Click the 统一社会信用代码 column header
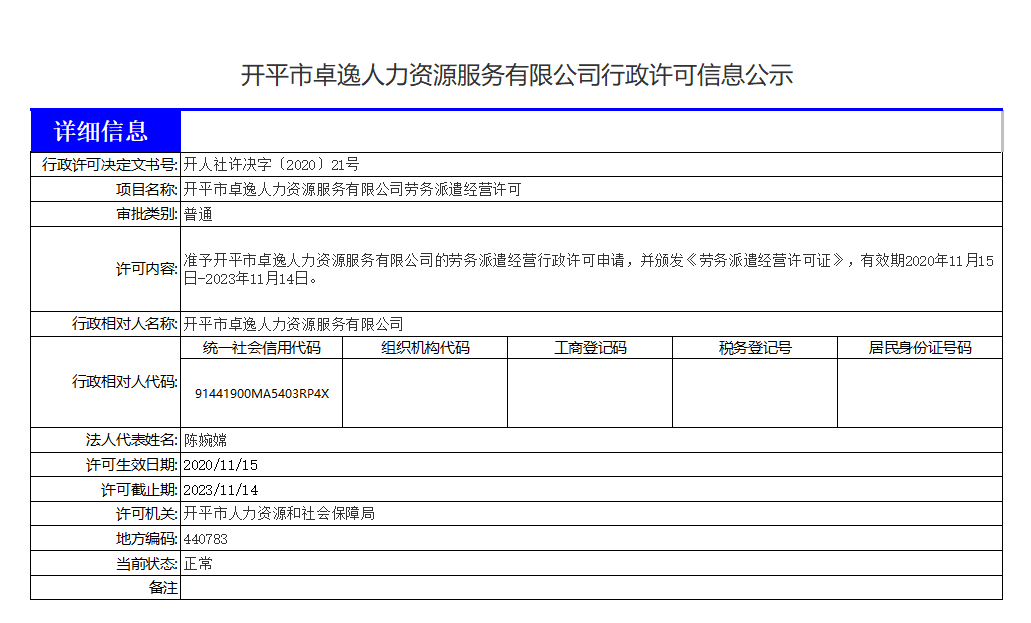Viewport: 1031px width, 623px height. (x=262, y=348)
